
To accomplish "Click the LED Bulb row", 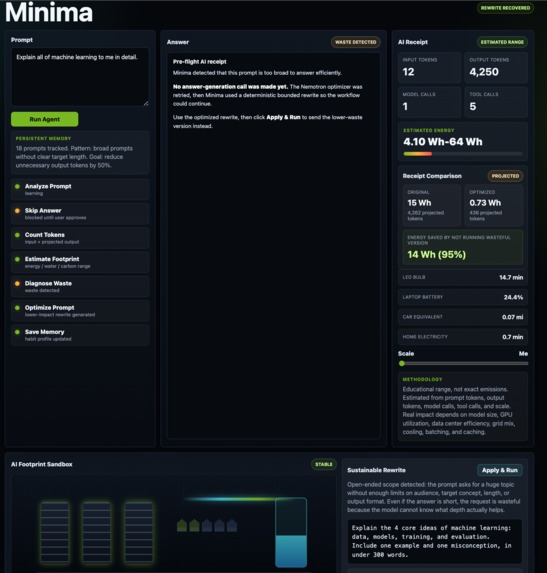I will [463, 277].
